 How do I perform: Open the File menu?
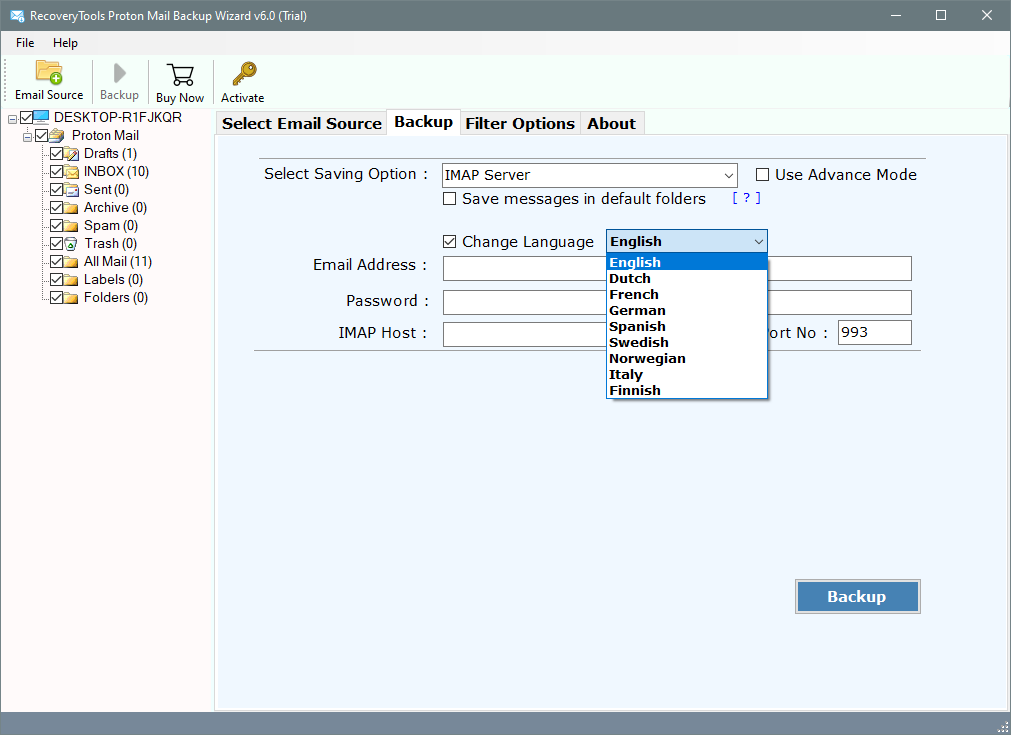pyautogui.click(x=25, y=43)
